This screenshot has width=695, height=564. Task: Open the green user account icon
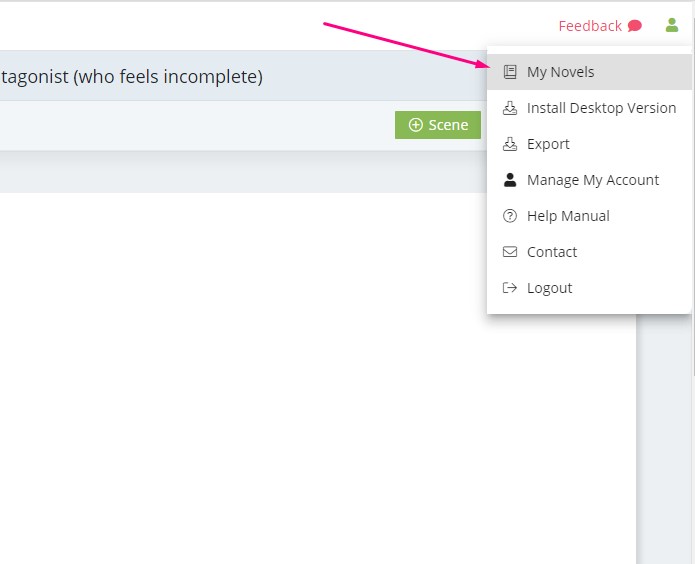(x=672, y=25)
